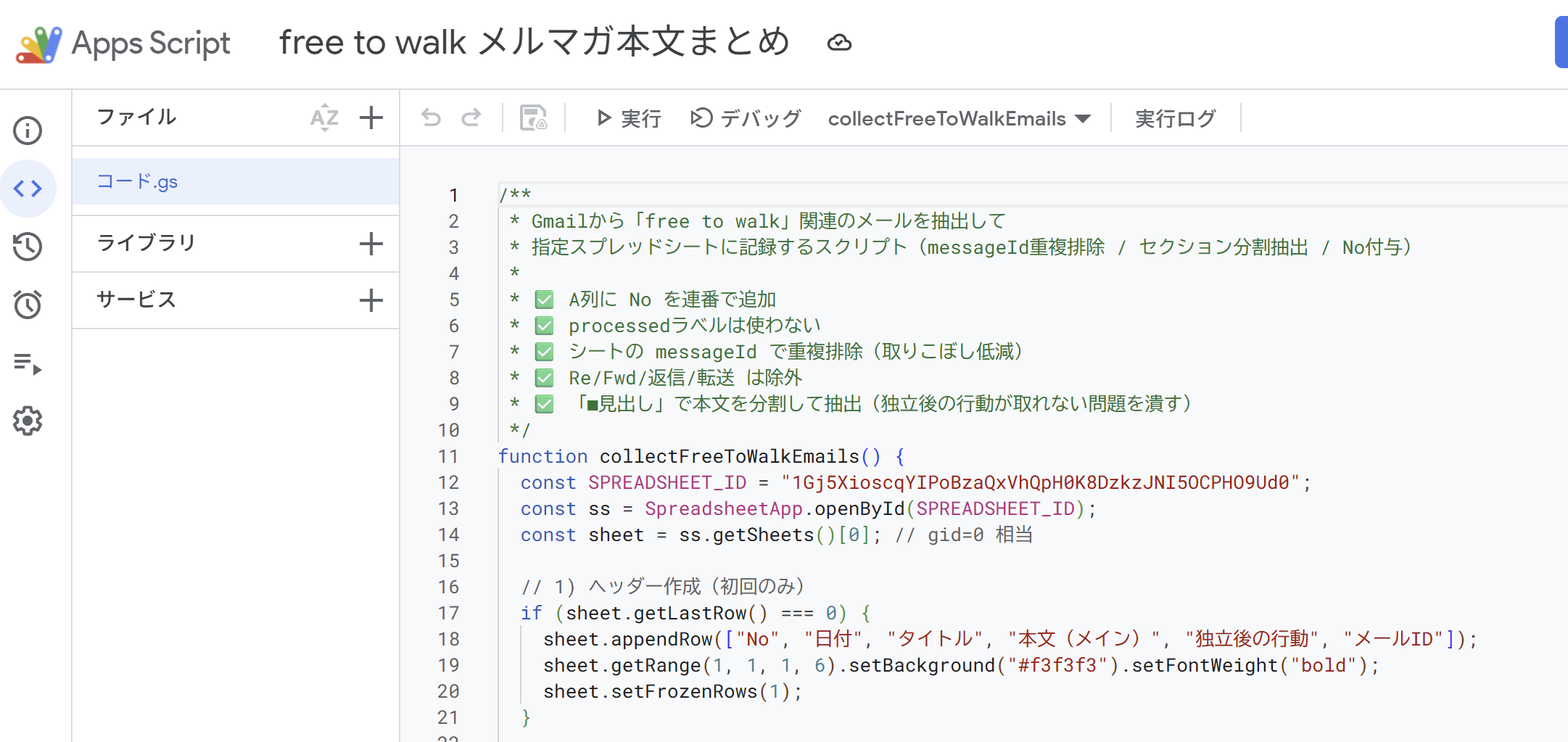The width and height of the screenshot is (1568, 742).
Task: Click the デバッグ debug button
Action: click(x=746, y=118)
